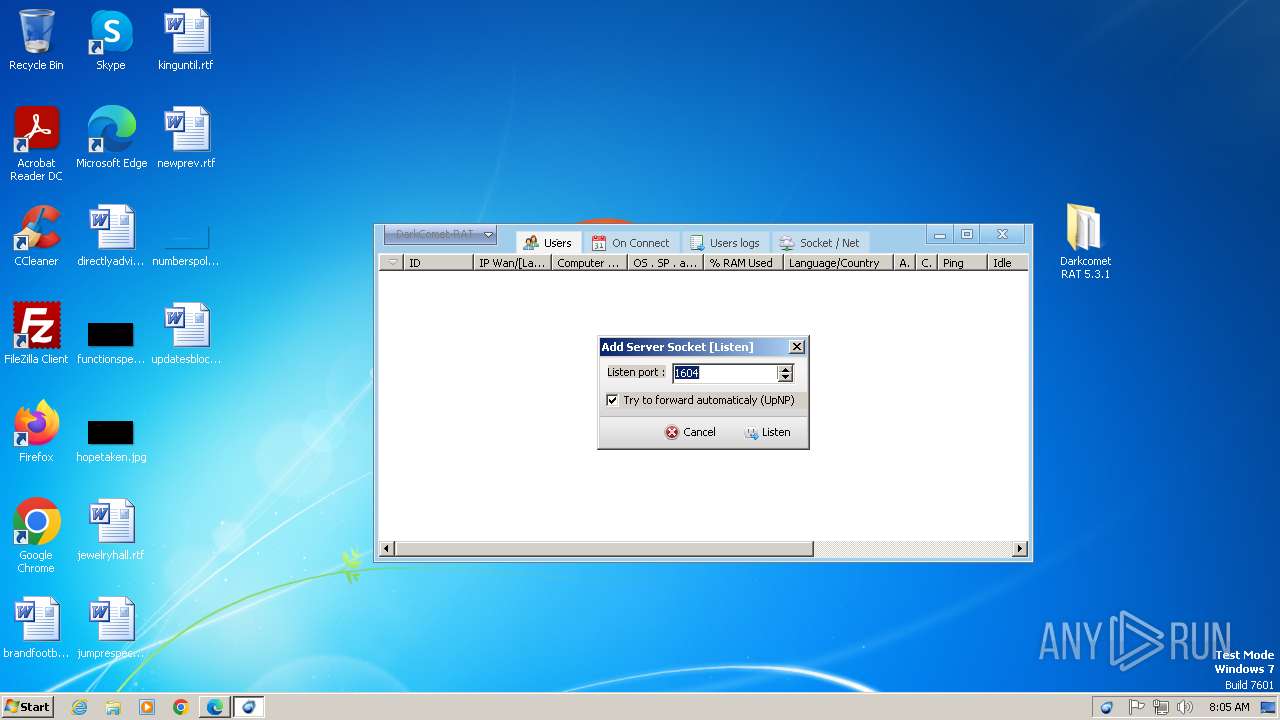Open Edge from the taskbar
The image size is (1280, 720).
click(215, 707)
